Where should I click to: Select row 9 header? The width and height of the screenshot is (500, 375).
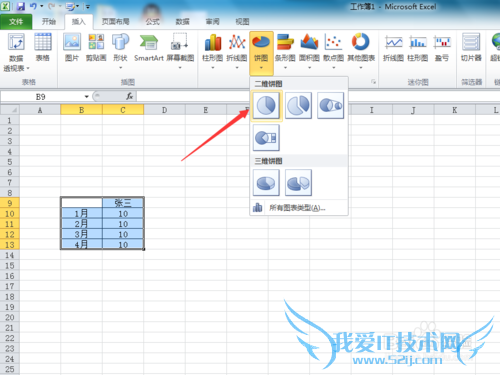click(x=10, y=203)
